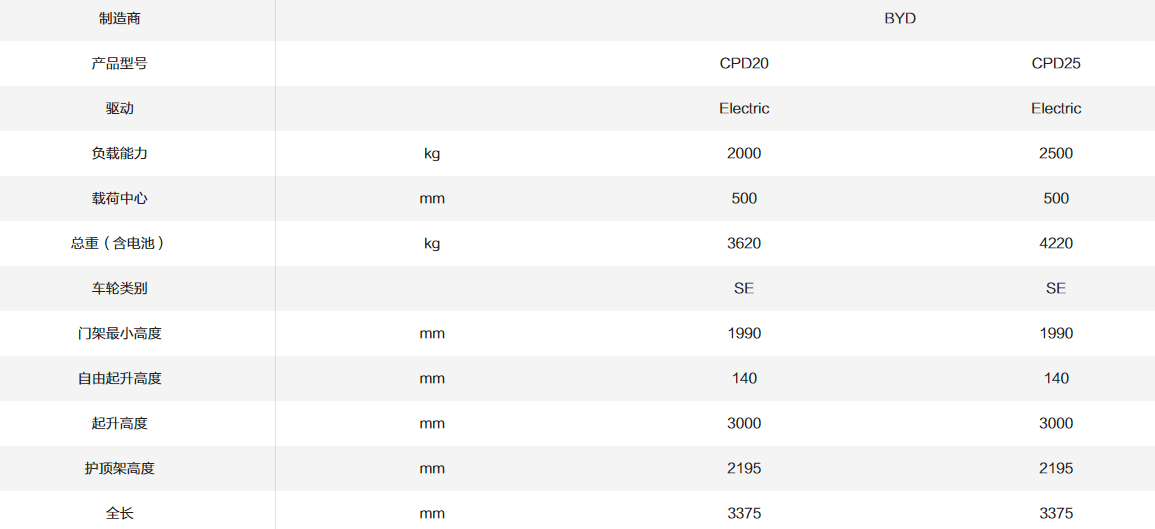
Task: Select the 3620 total weight value
Action: 744,243
